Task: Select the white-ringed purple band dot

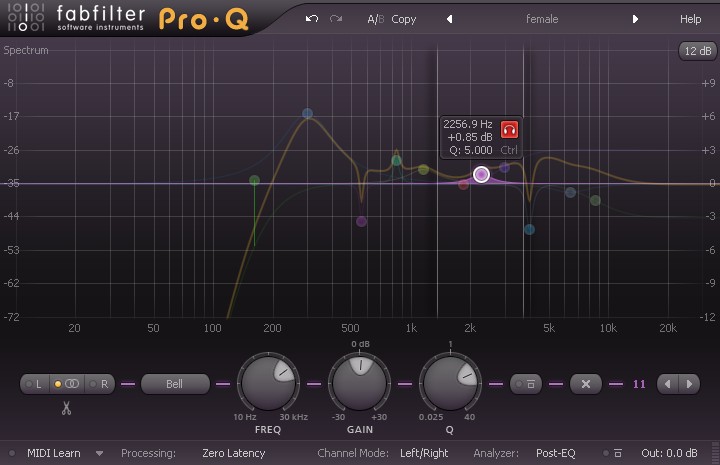Action: [481, 174]
